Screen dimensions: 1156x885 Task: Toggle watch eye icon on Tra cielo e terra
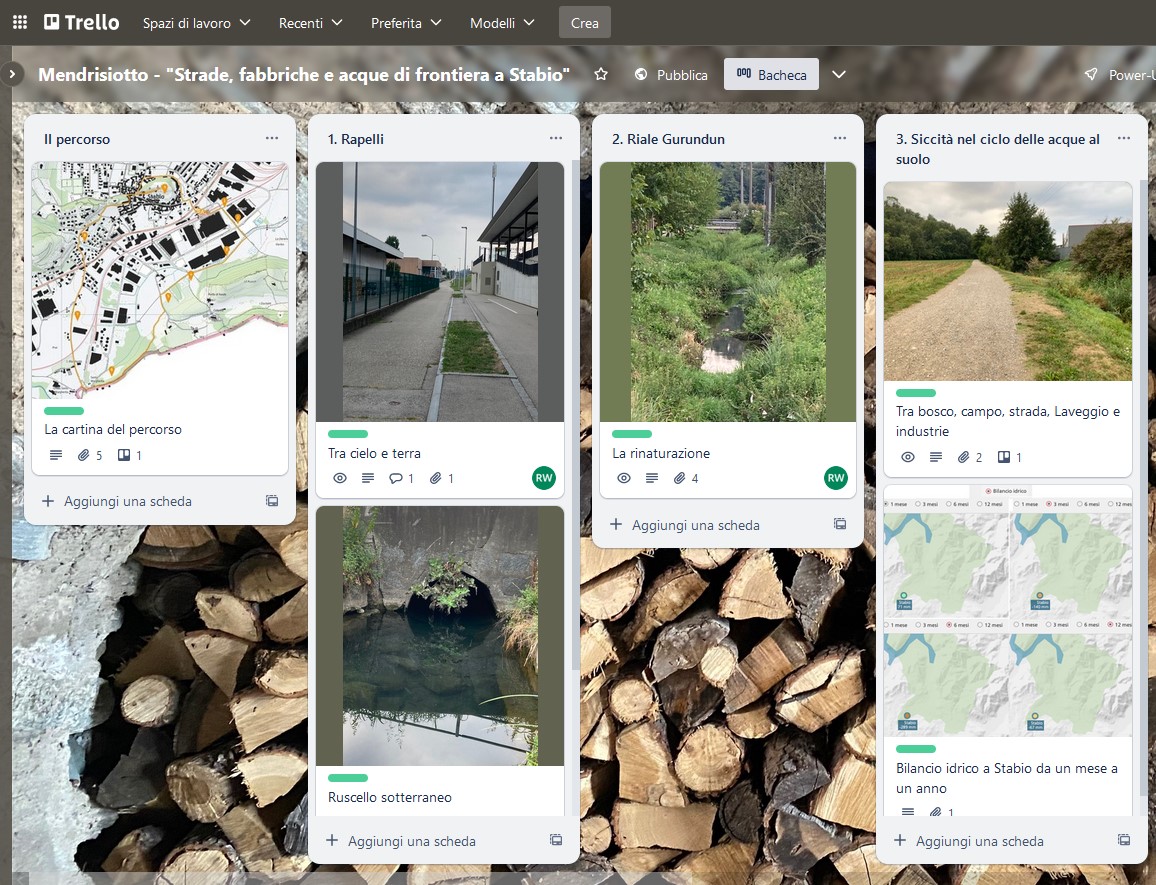click(x=340, y=478)
